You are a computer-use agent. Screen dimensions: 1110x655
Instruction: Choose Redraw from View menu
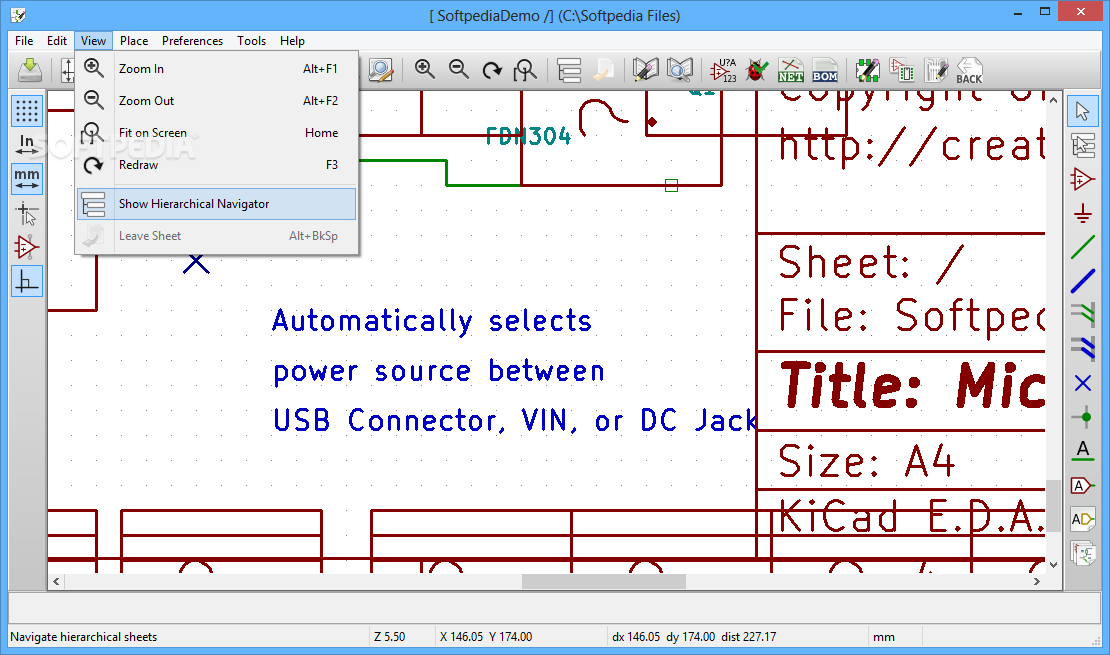(x=217, y=164)
